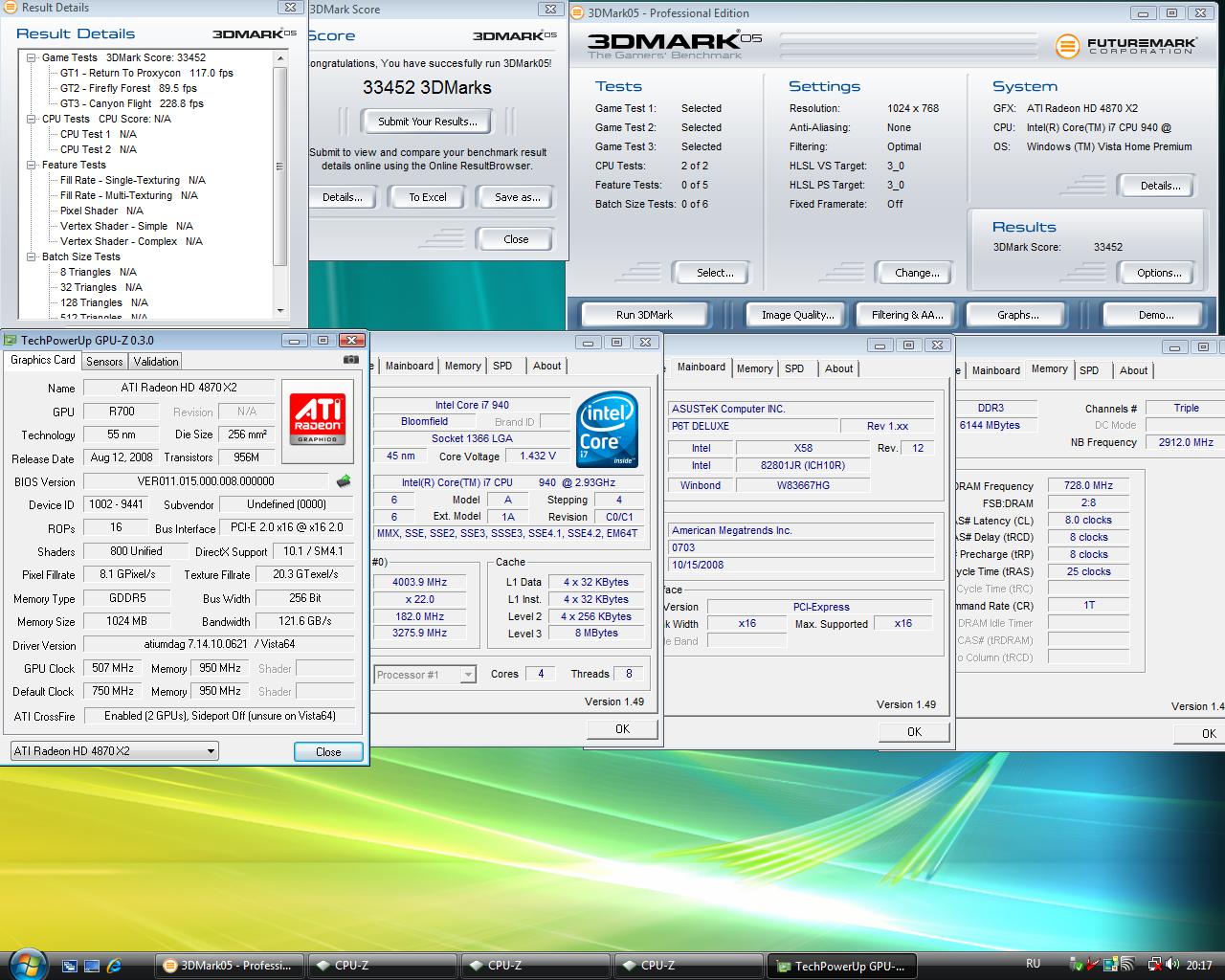
Task: Select CPU Test 1 tree row
Action: (x=98, y=134)
